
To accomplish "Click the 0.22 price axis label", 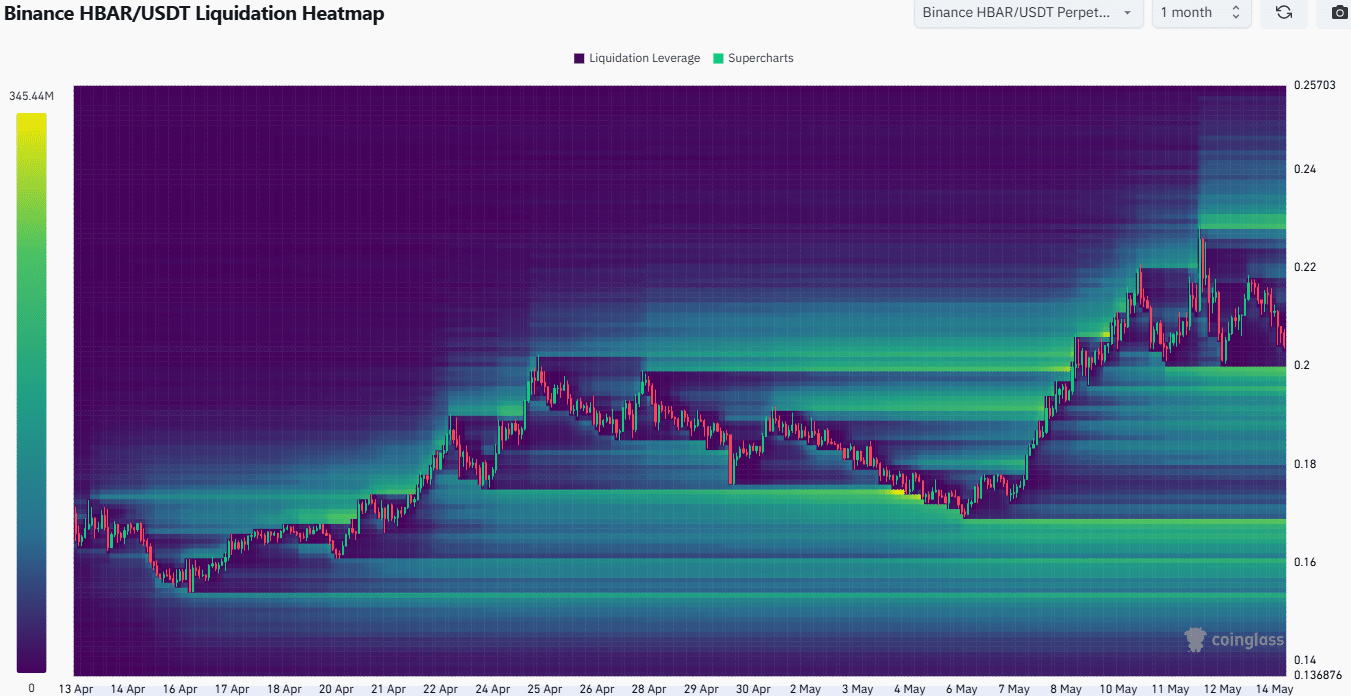I will pos(1304,267).
